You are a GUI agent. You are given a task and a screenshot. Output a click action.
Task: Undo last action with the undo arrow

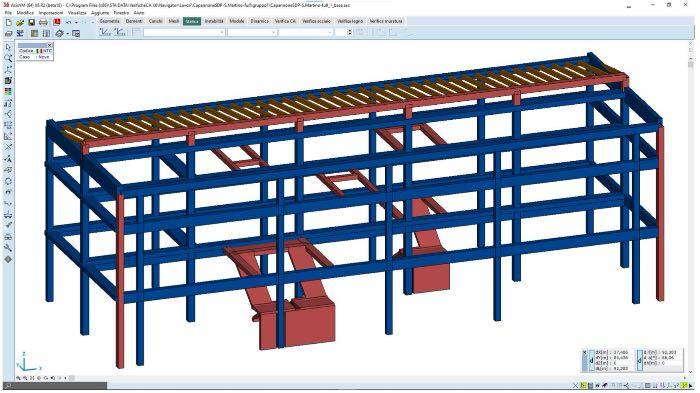tap(69, 22)
